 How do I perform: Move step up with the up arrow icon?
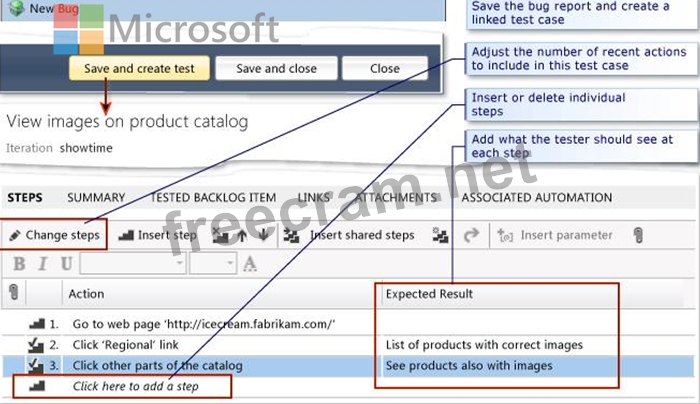[242, 235]
